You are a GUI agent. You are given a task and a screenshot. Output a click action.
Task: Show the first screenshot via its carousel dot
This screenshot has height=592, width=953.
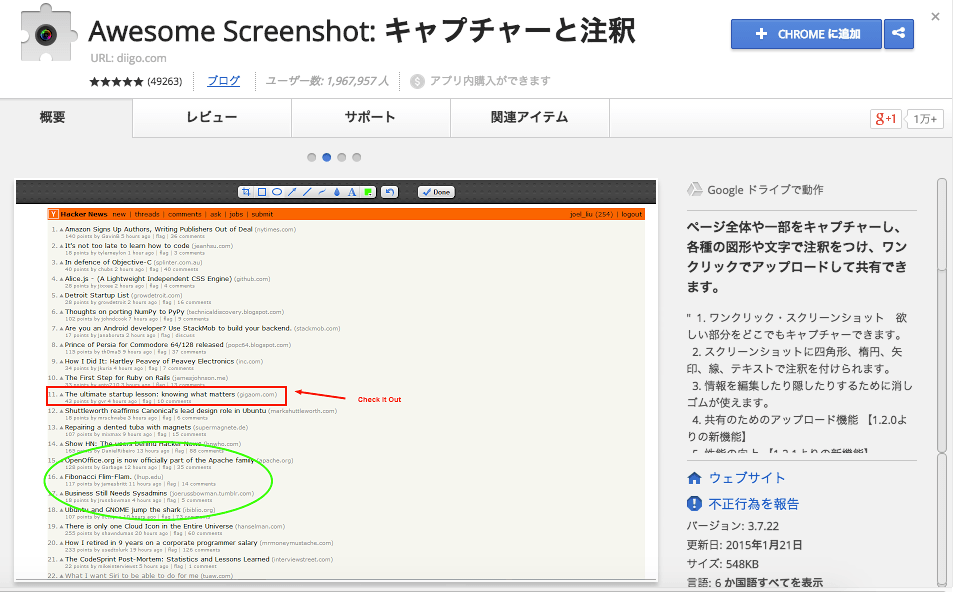point(312,157)
